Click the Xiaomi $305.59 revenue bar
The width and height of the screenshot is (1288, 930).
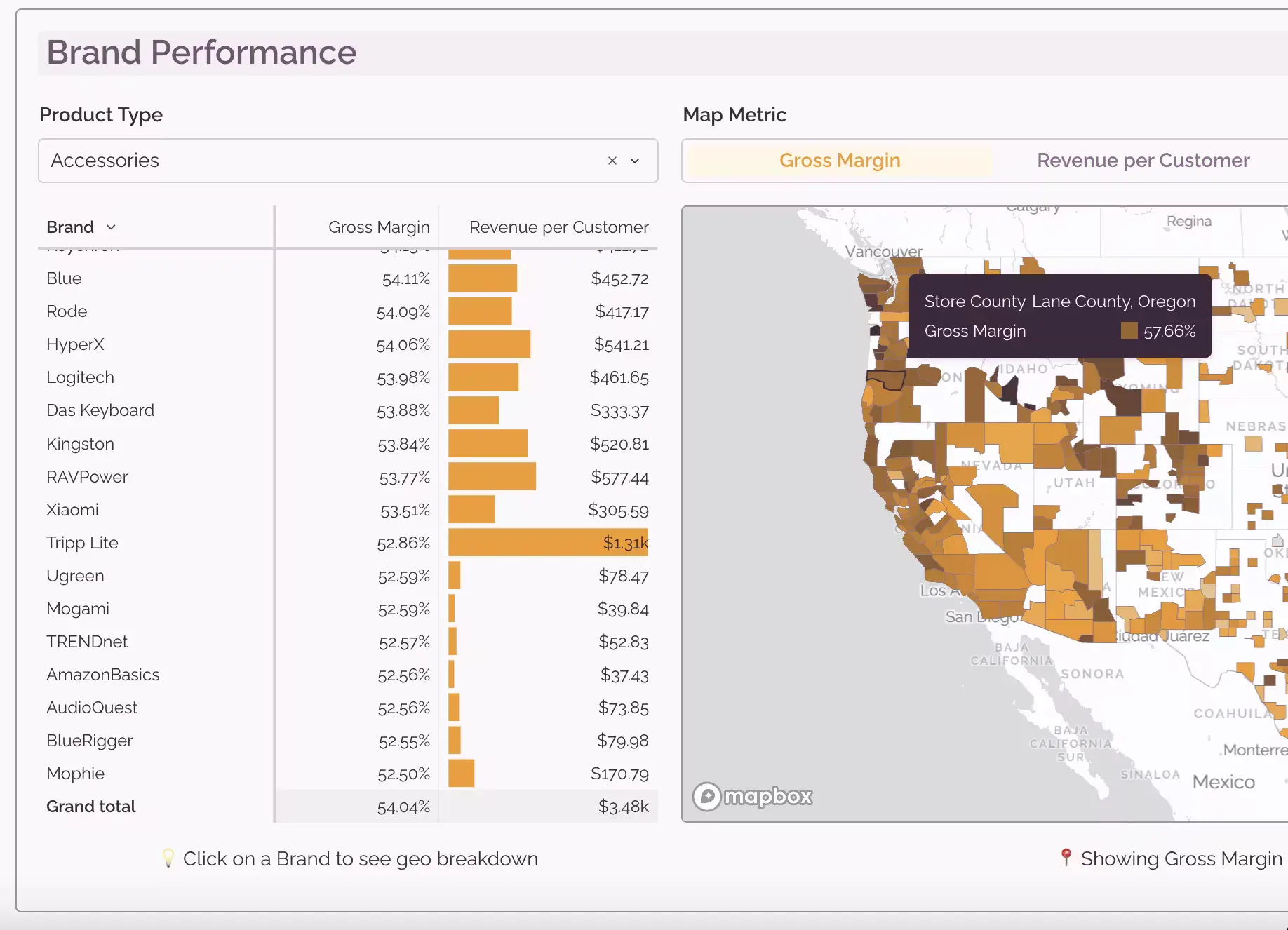click(x=471, y=510)
